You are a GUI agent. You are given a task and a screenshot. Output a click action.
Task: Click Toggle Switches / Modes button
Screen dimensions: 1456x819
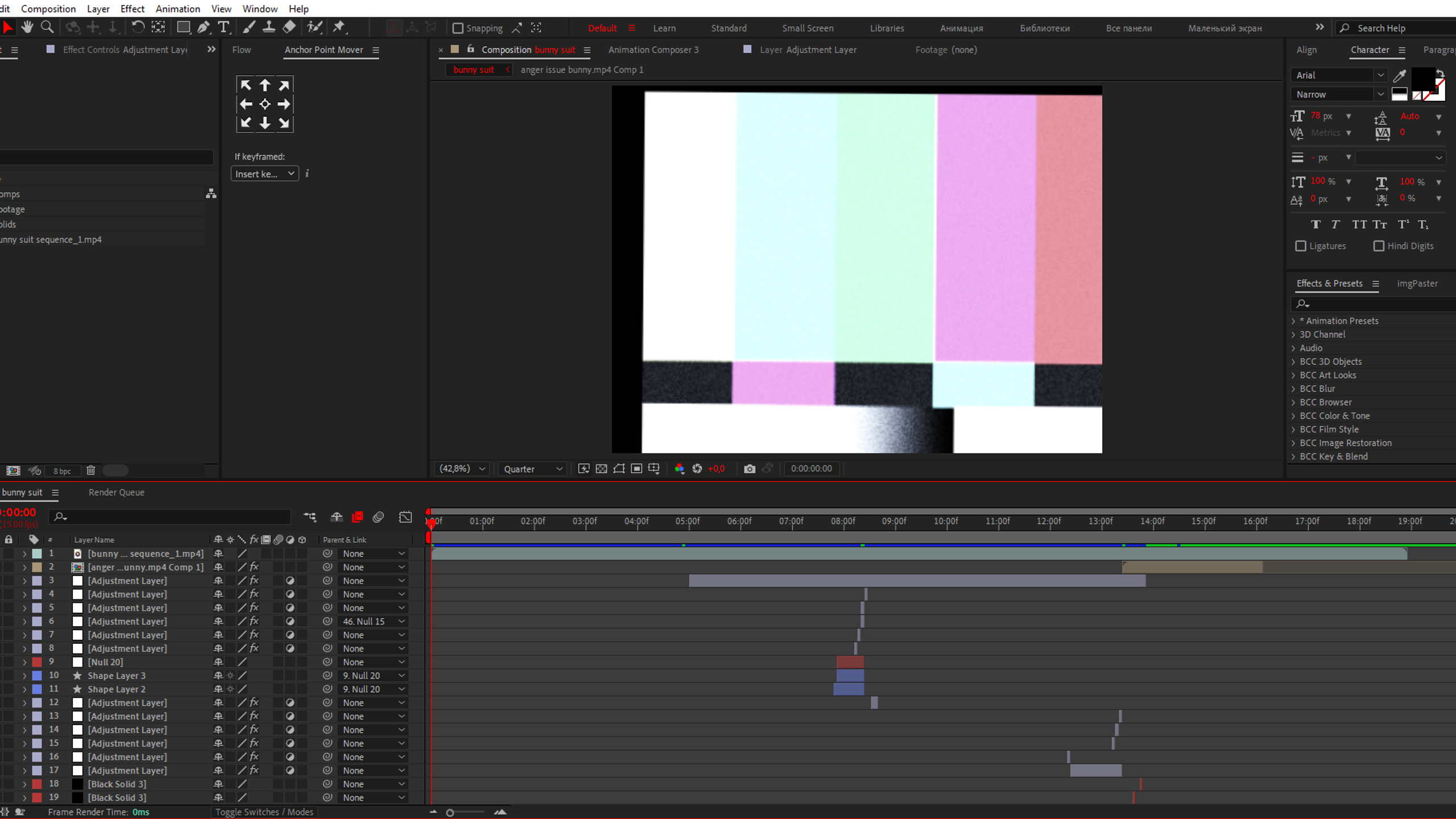(x=264, y=812)
